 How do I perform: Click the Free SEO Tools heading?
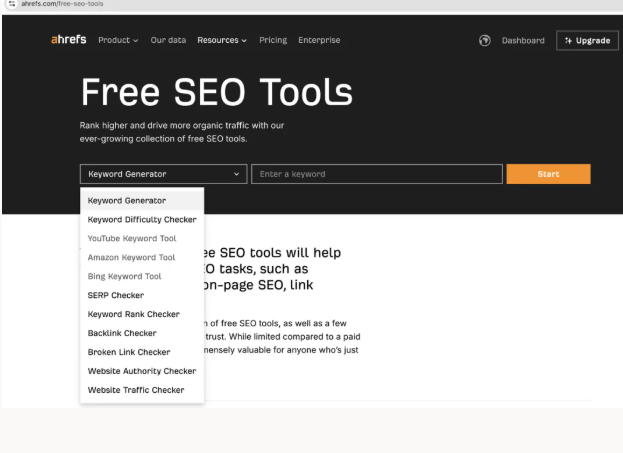pyautogui.click(x=217, y=92)
